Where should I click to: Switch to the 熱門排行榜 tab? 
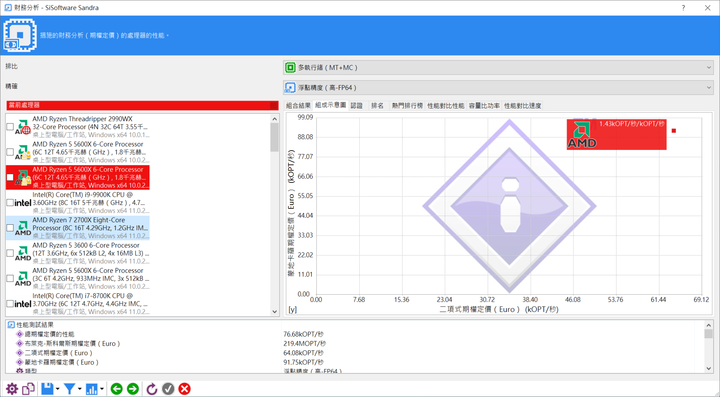click(x=407, y=106)
